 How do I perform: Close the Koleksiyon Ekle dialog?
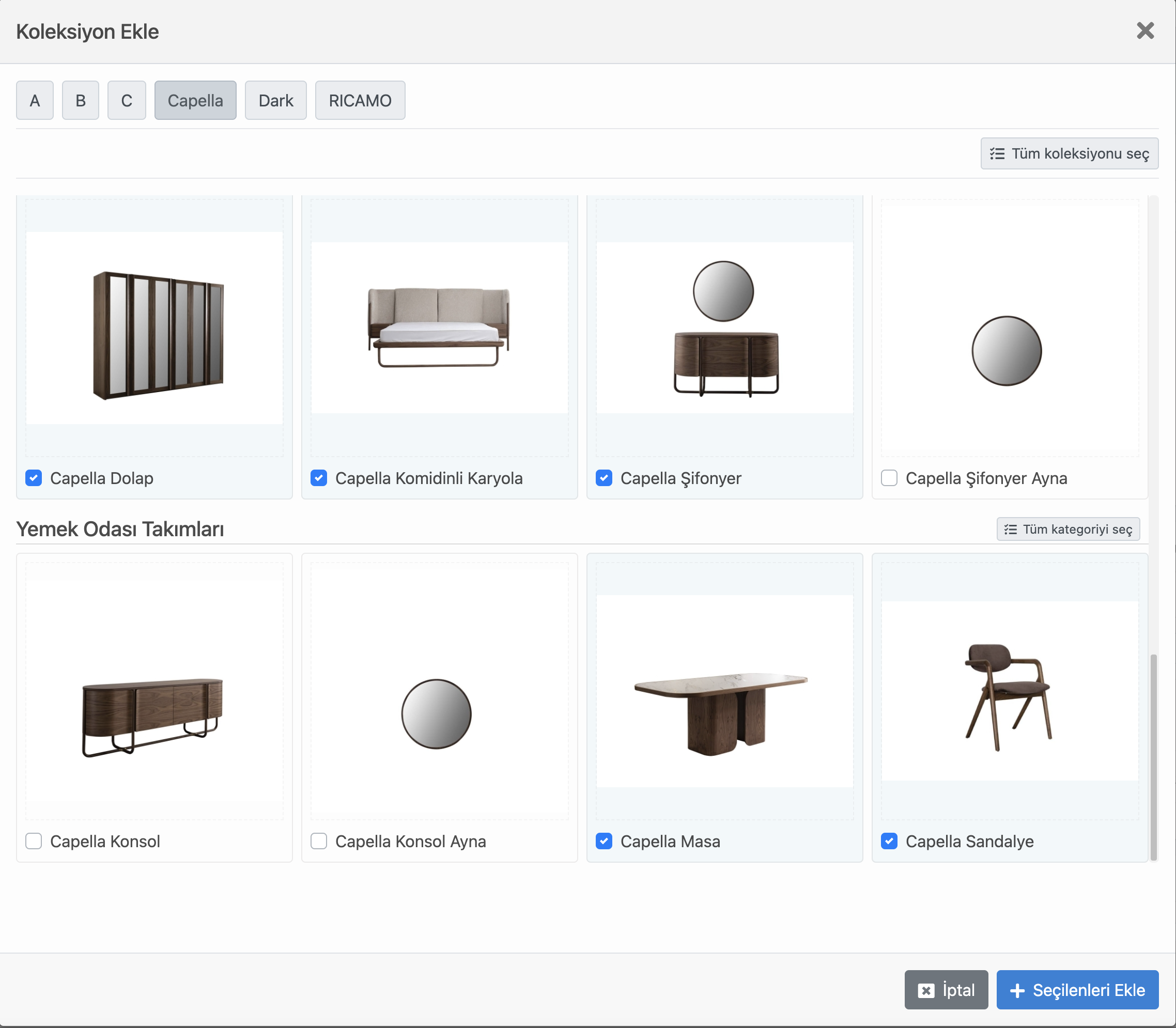coord(1145,30)
